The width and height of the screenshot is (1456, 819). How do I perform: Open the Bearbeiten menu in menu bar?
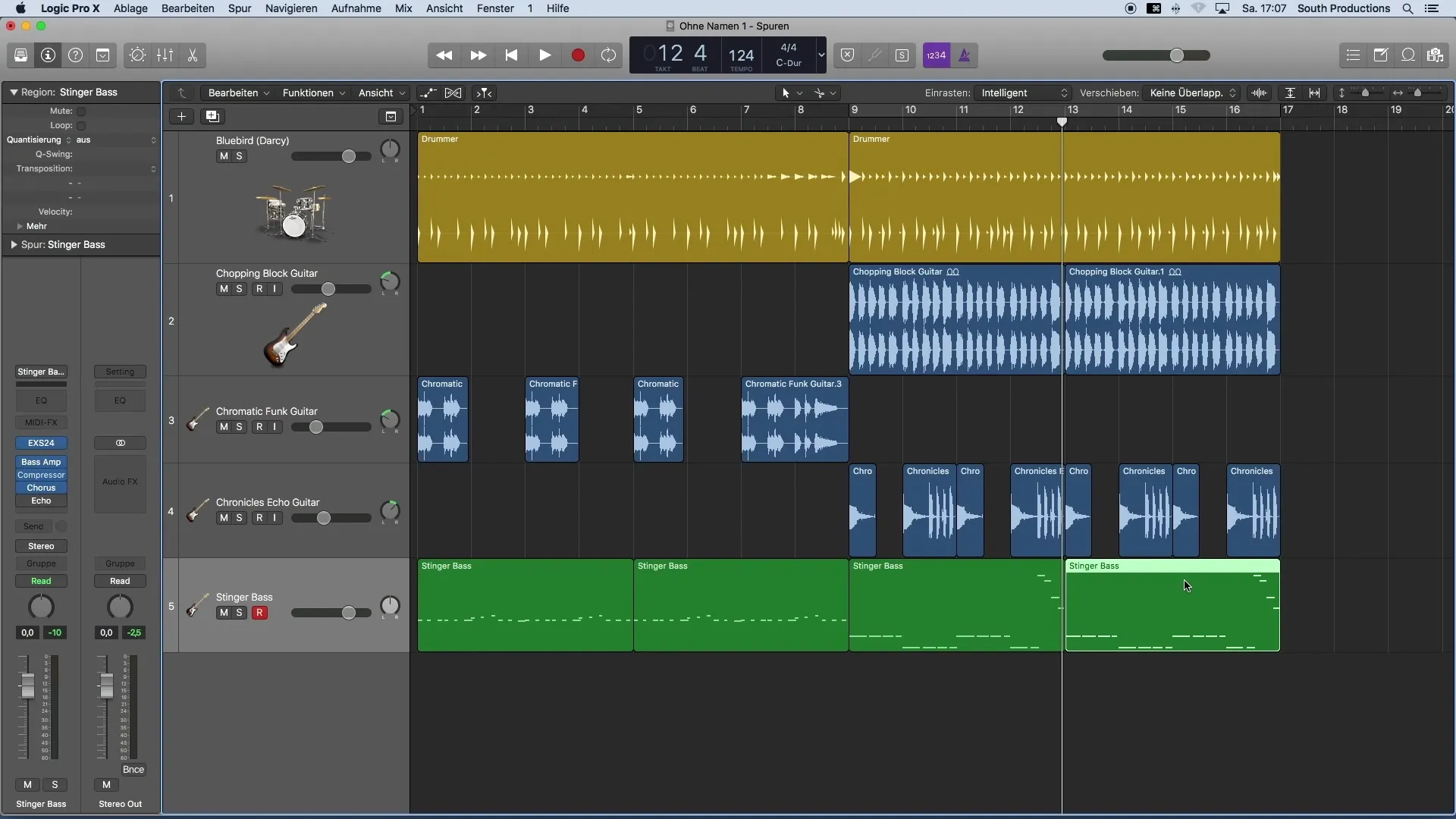[187, 8]
